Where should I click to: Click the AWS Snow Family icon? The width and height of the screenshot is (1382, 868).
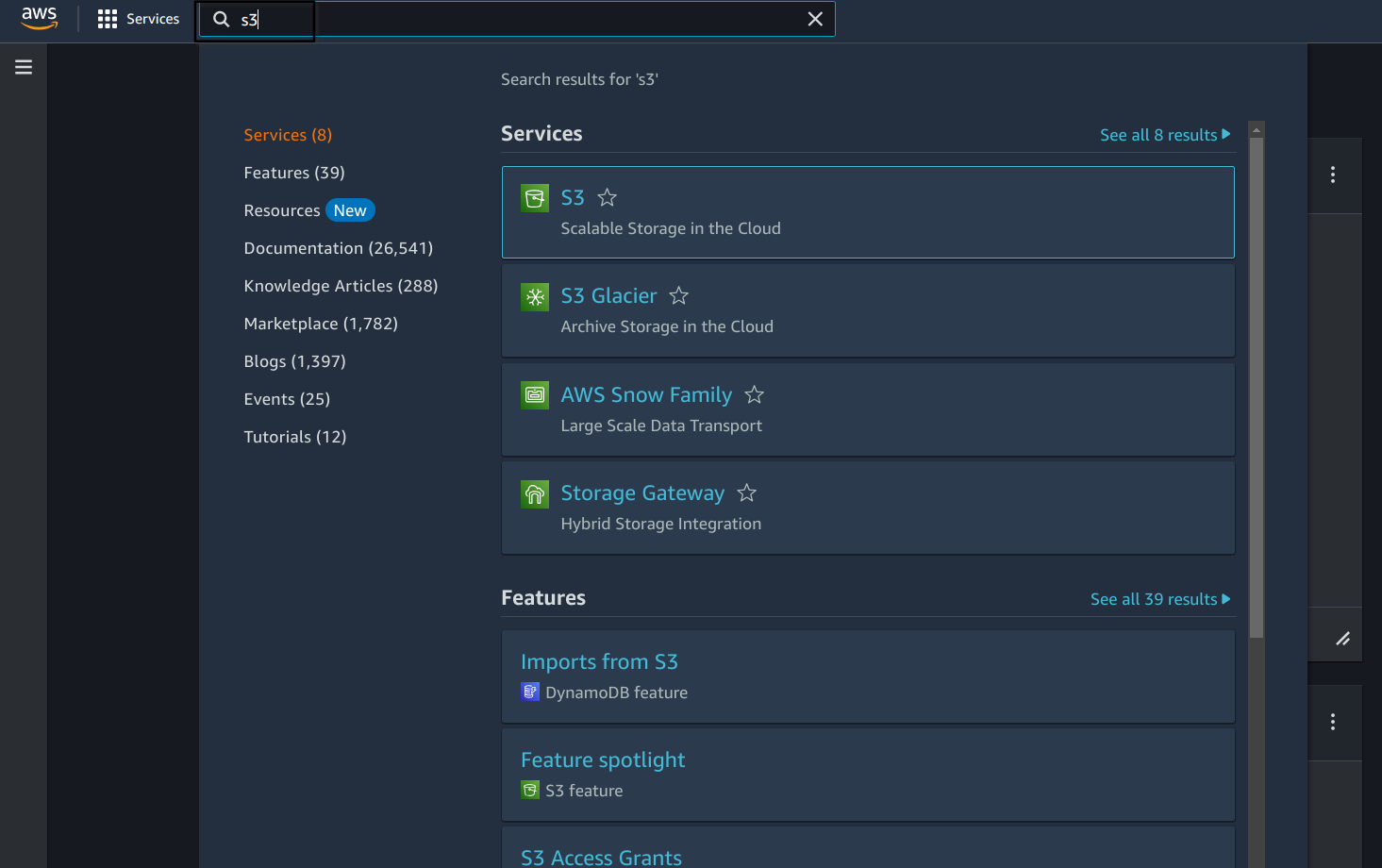click(534, 394)
